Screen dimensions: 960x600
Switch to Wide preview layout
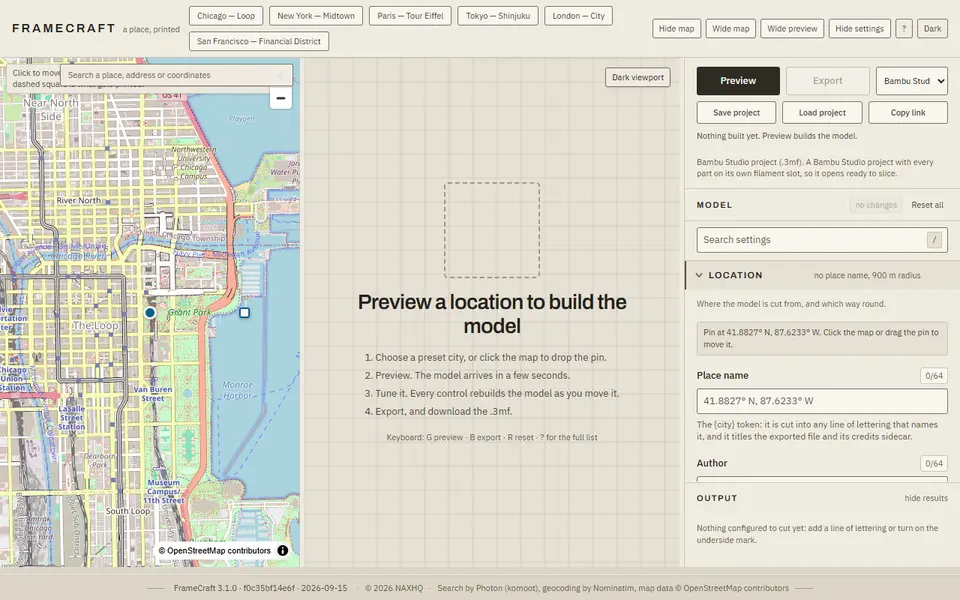coord(792,29)
